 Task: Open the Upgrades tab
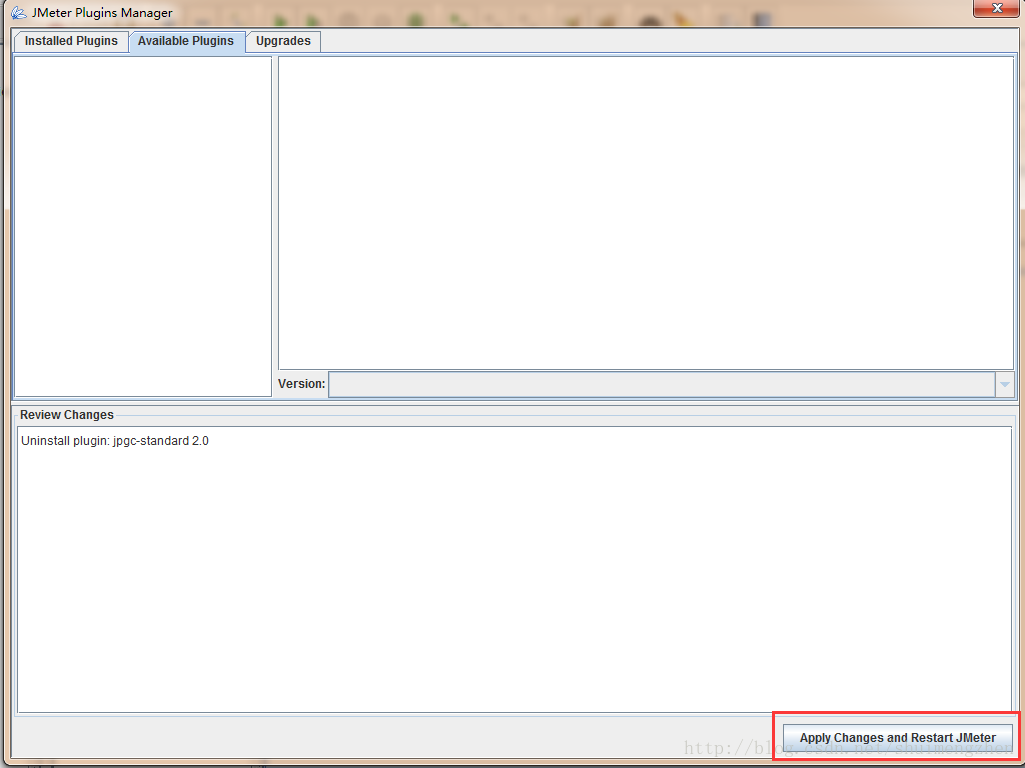283,41
